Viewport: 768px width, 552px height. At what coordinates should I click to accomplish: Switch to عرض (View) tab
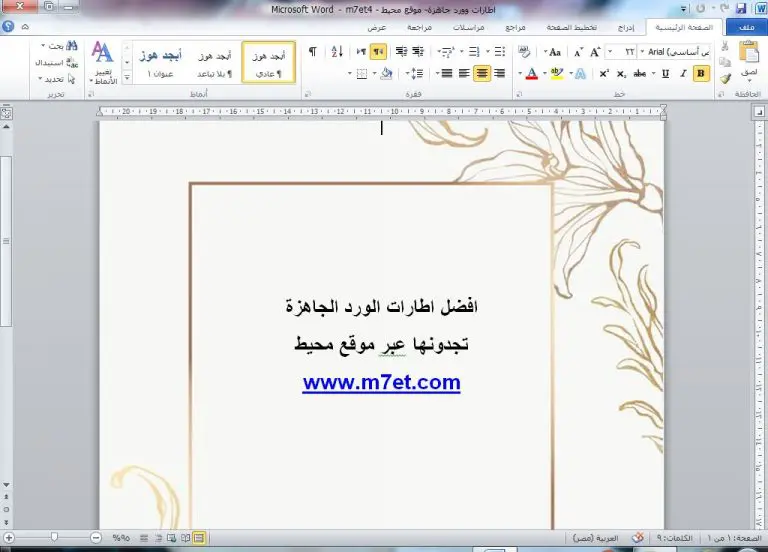pyautogui.click(x=377, y=27)
